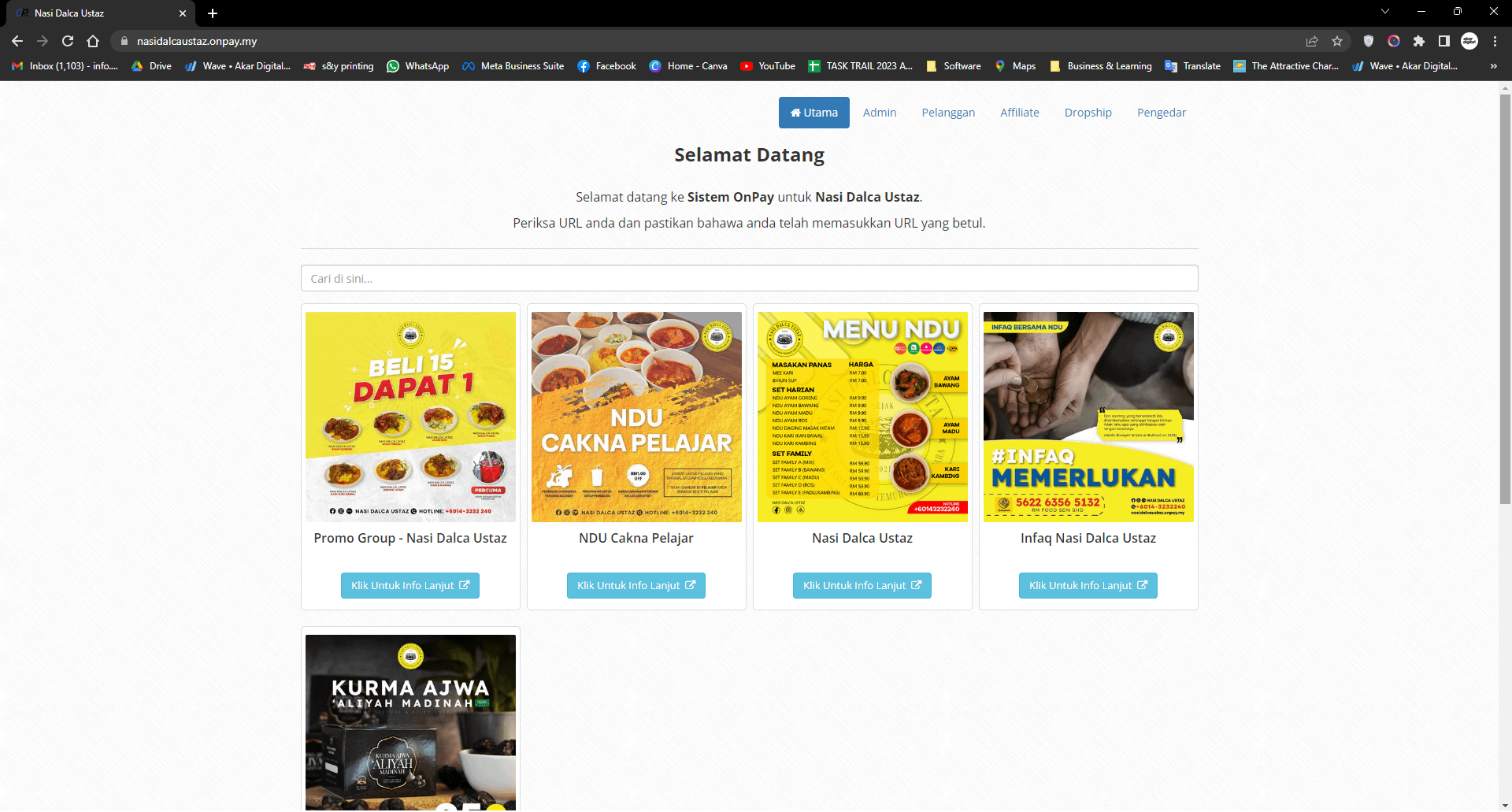The height and width of the screenshot is (812, 1512).
Task: Go to browser home page icon
Action: (x=93, y=41)
